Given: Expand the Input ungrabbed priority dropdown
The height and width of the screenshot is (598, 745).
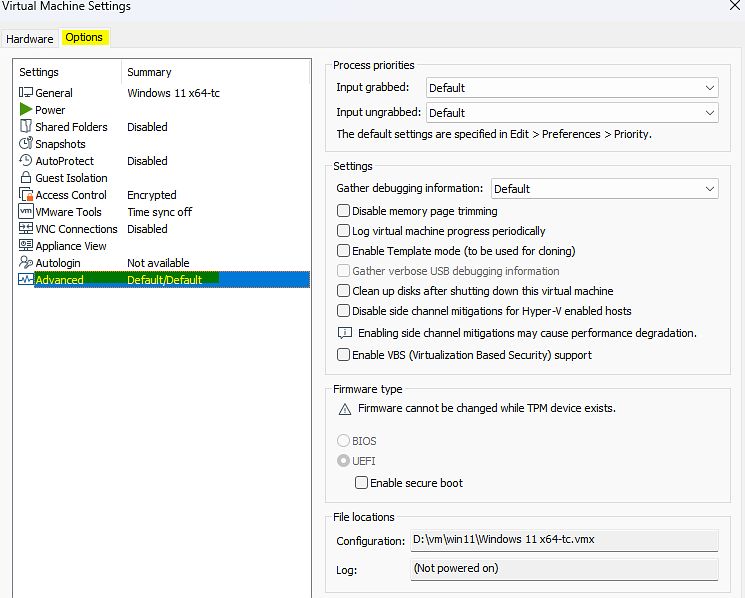Looking at the screenshot, I should (571, 113).
